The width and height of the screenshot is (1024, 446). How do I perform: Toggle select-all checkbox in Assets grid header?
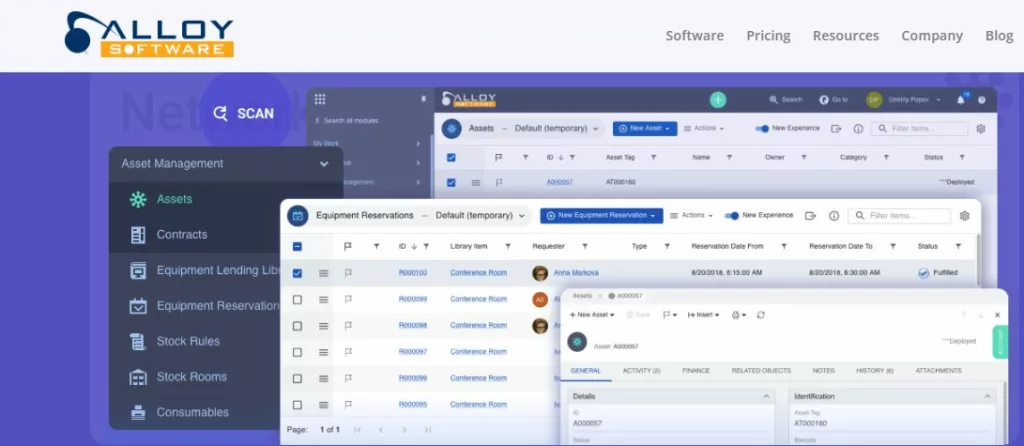click(x=451, y=157)
